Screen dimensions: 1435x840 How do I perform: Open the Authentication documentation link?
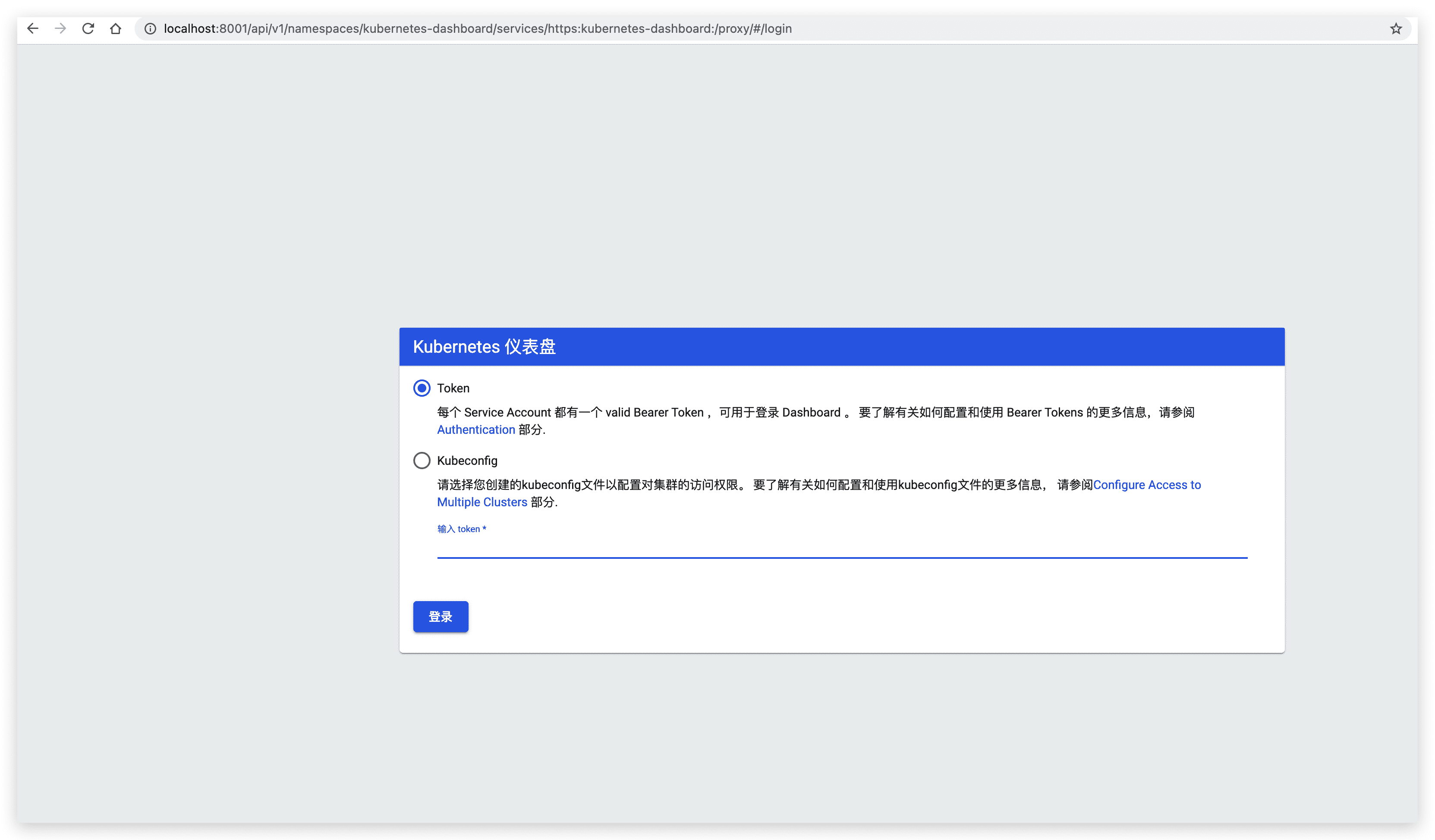tap(475, 429)
